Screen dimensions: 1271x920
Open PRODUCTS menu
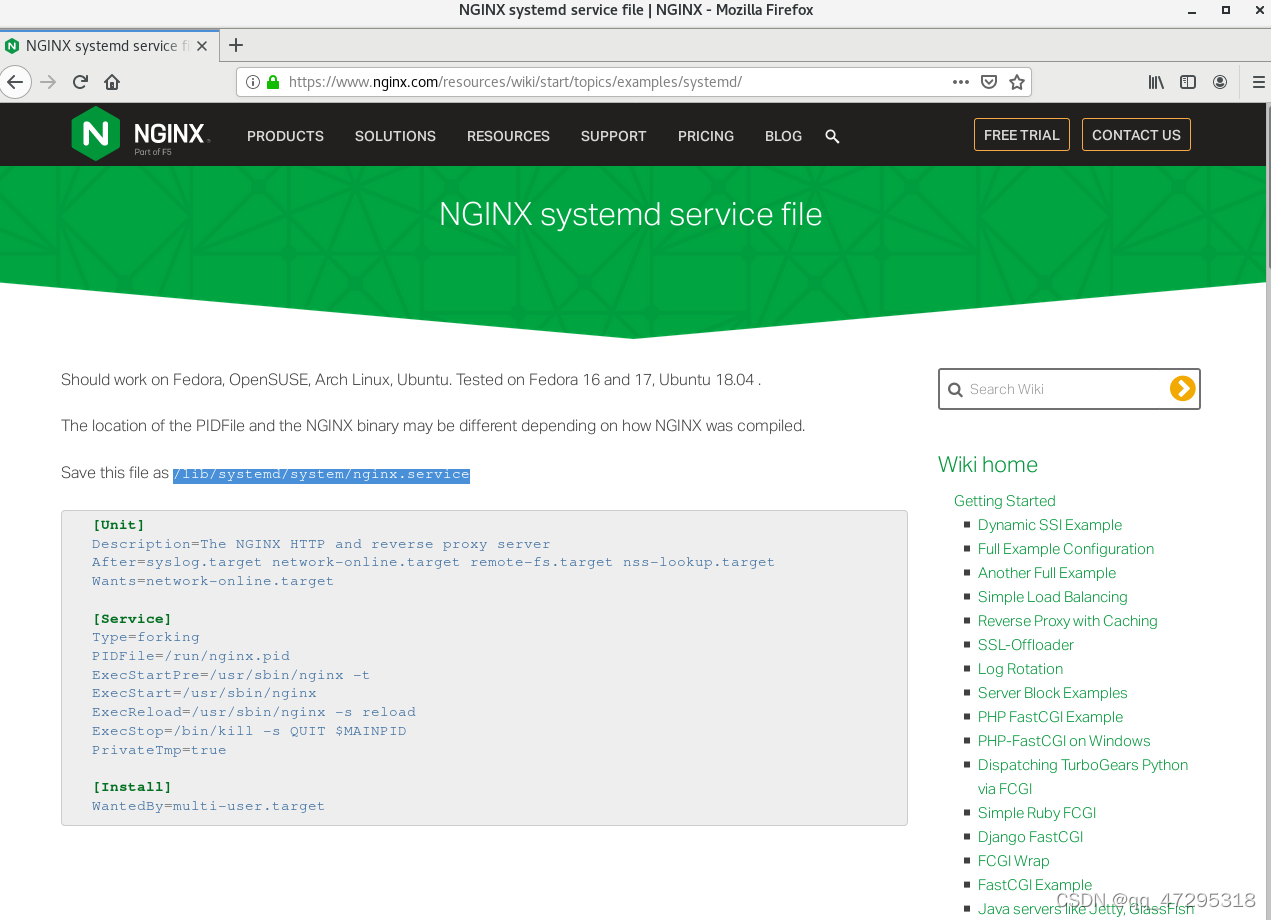(x=285, y=136)
